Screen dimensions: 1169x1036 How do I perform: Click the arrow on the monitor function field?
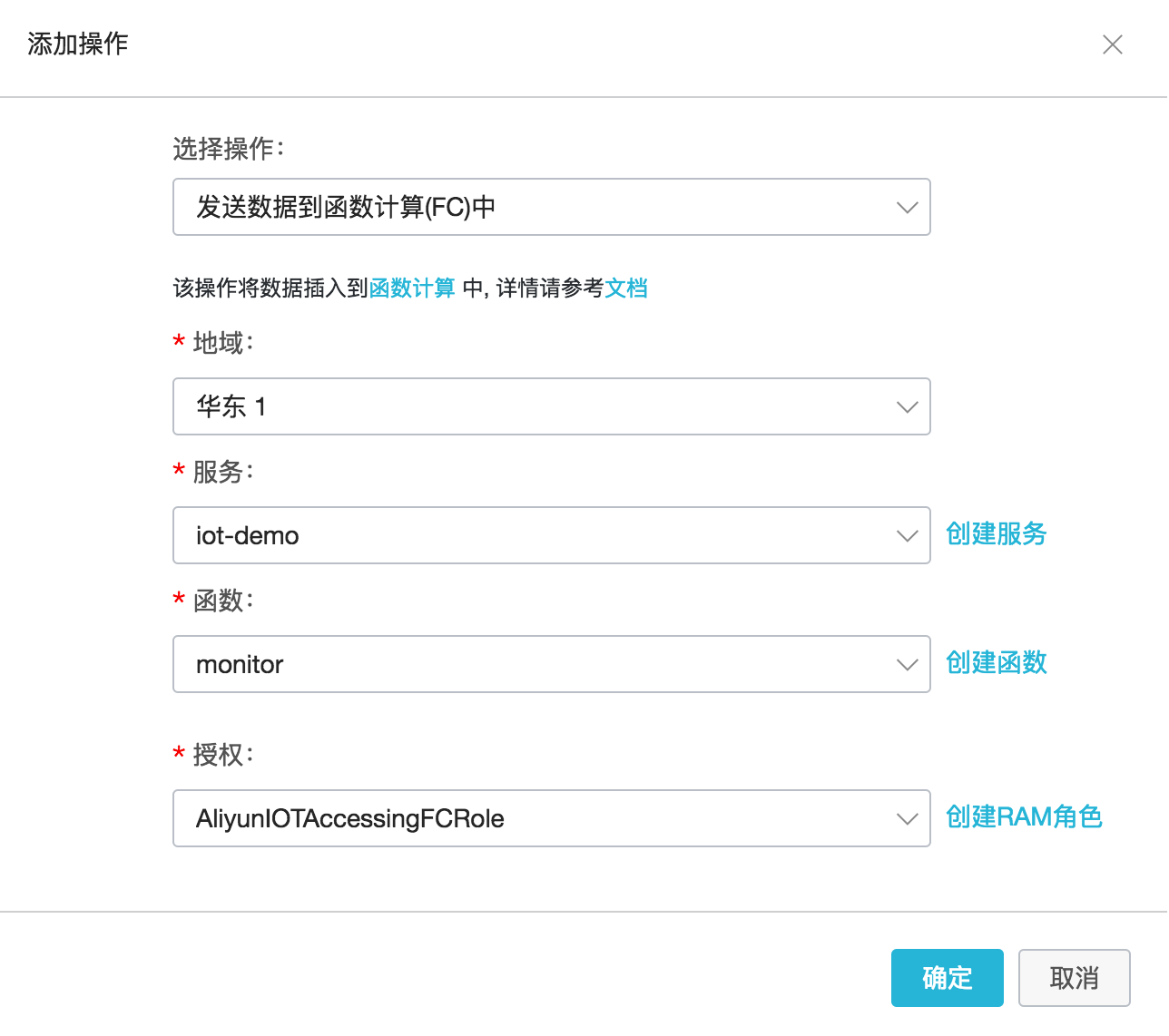point(907,664)
